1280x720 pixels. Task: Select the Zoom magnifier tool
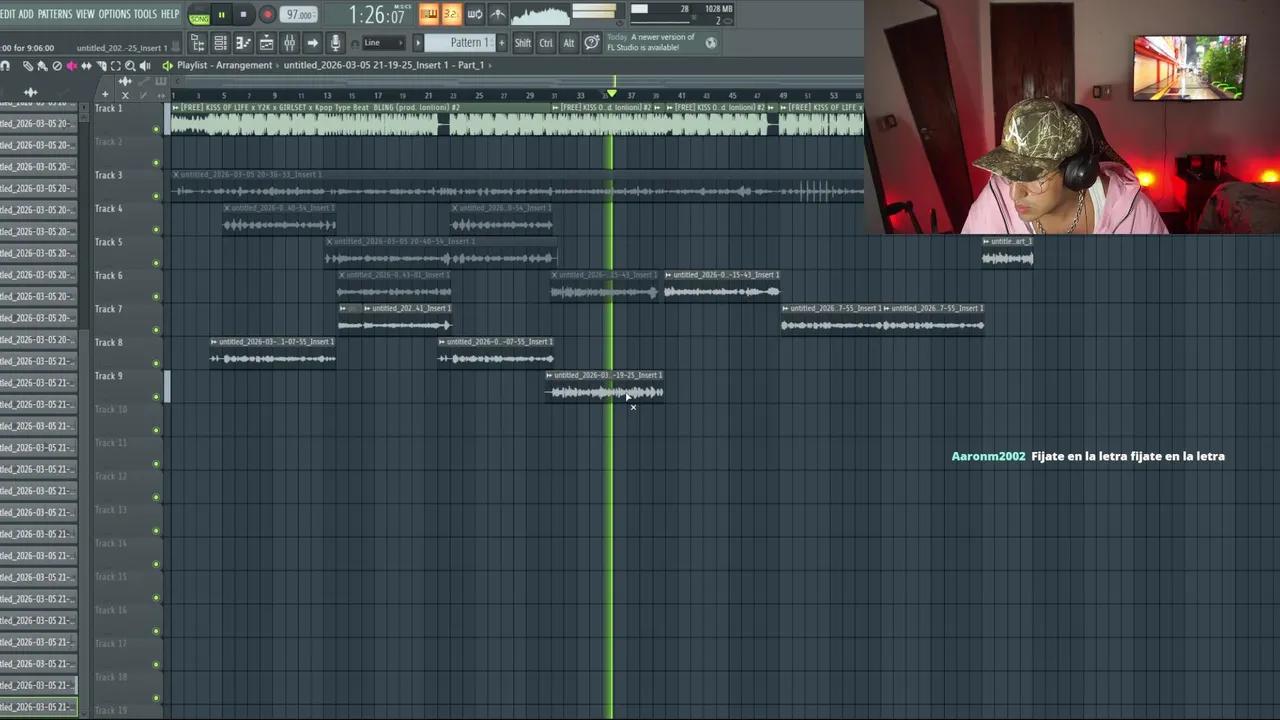point(130,66)
